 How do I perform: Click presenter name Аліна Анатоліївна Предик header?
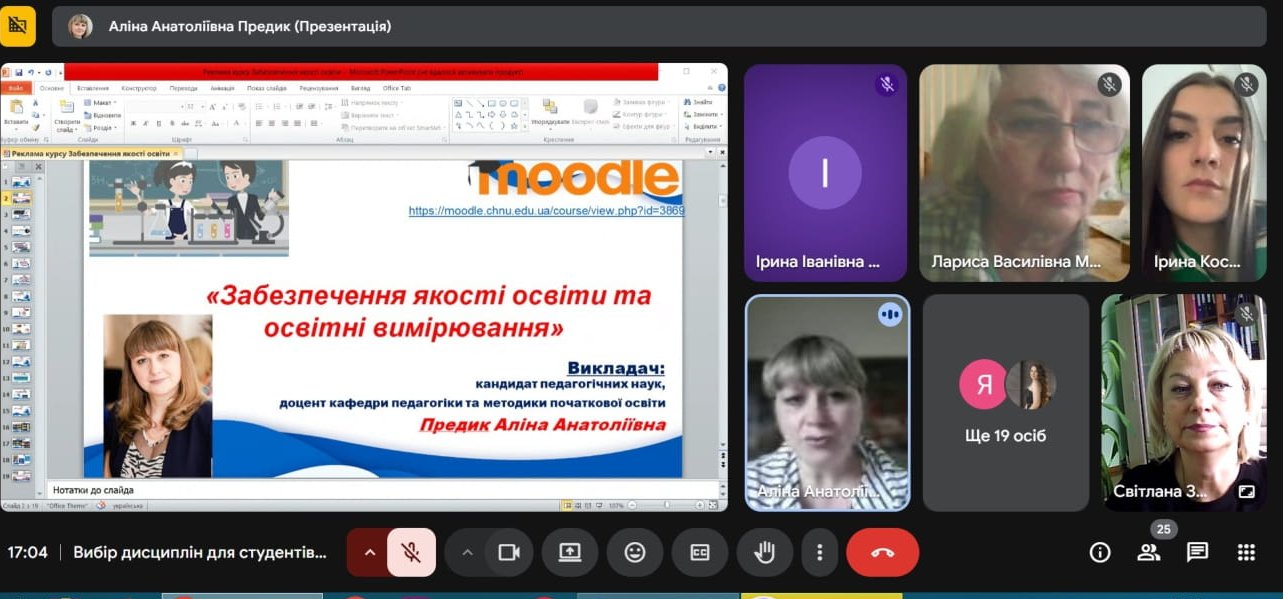point(250,27)
